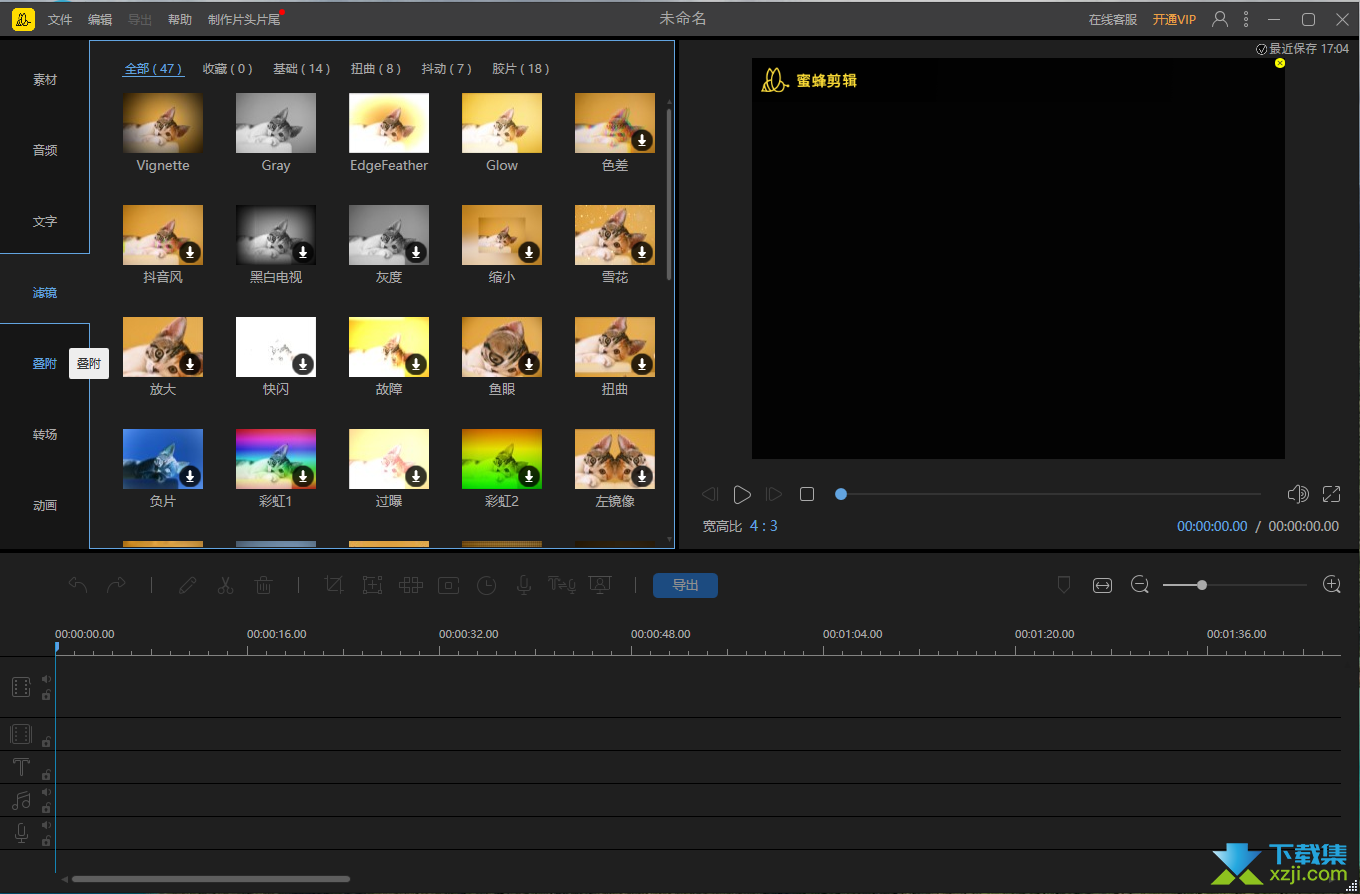Image resolution: width=1360 pixels, height=894 pixels.
Task: Switch to the 音频 sidebar tab
Action: [x=45, y=150]
